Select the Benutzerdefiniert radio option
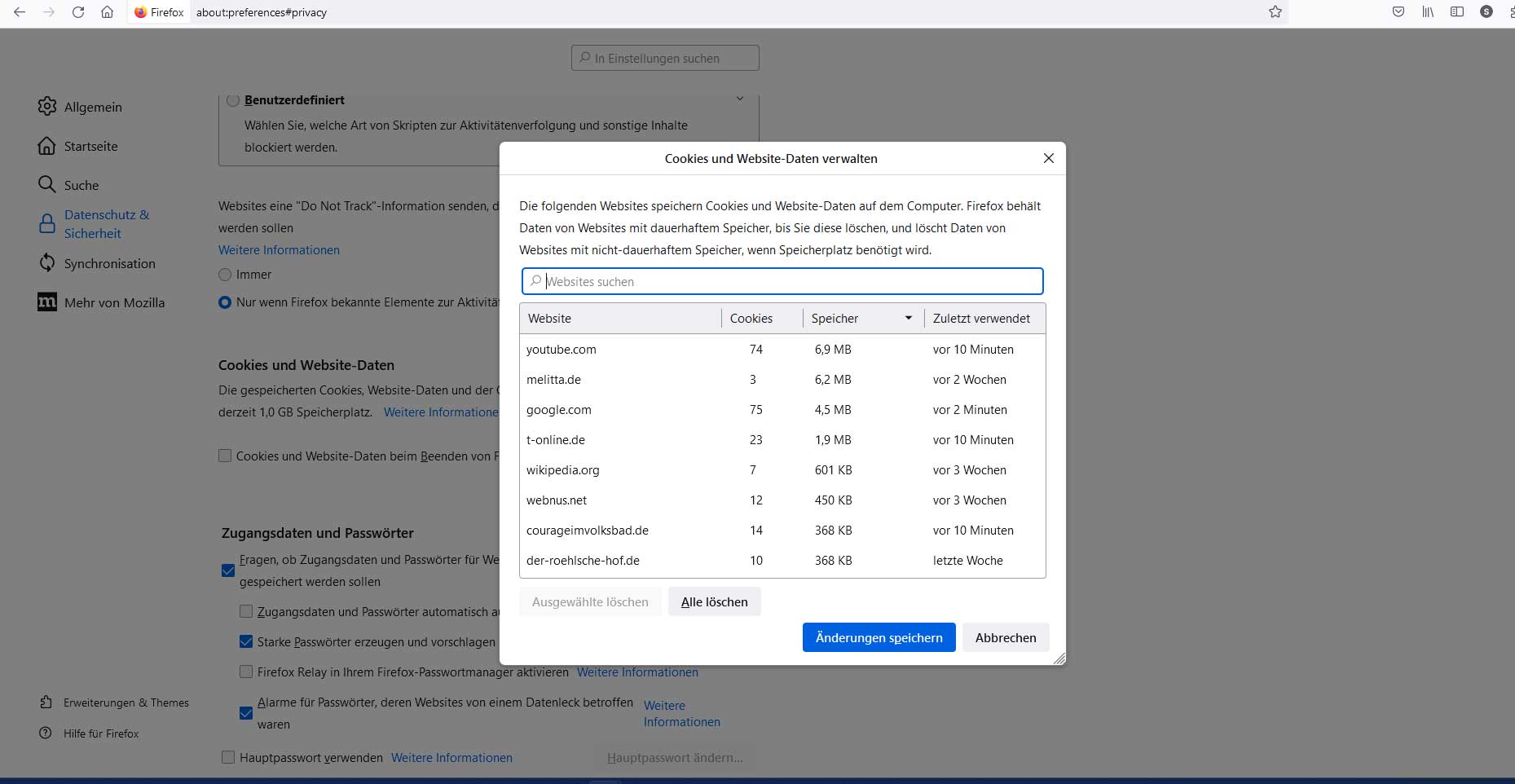The height and width of the screenshot is (784, 1515). pos(233,100)
